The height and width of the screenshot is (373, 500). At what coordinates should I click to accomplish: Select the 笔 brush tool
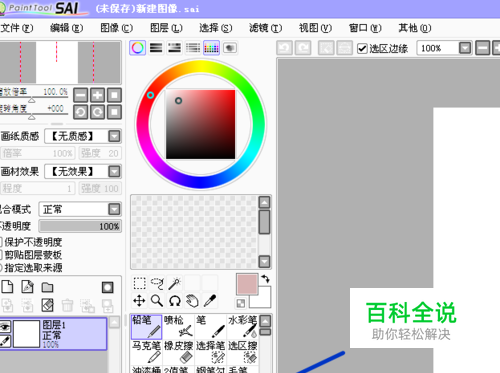210,327
